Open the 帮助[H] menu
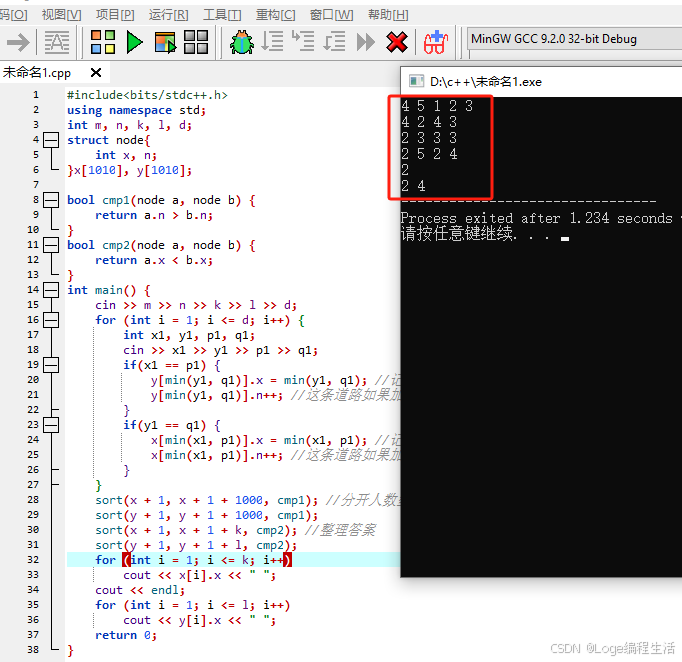 point(388,15)
